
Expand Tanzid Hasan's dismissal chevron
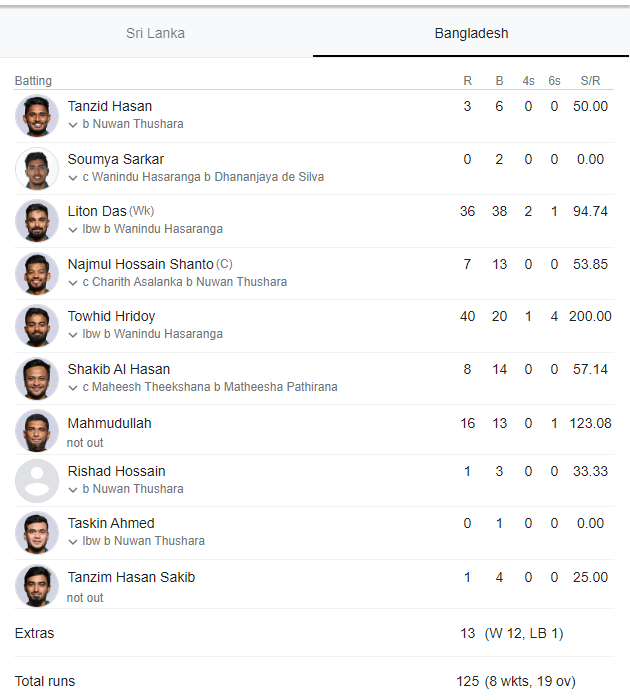pos(73,125)
